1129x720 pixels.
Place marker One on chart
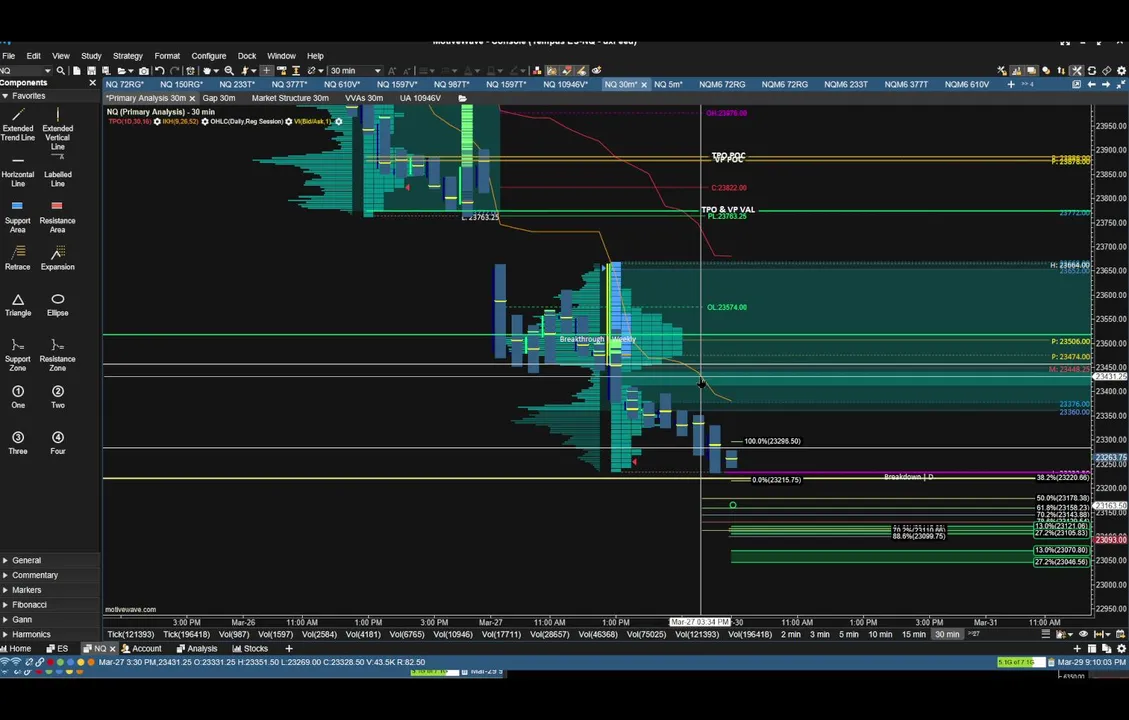(x=18, y=397)
